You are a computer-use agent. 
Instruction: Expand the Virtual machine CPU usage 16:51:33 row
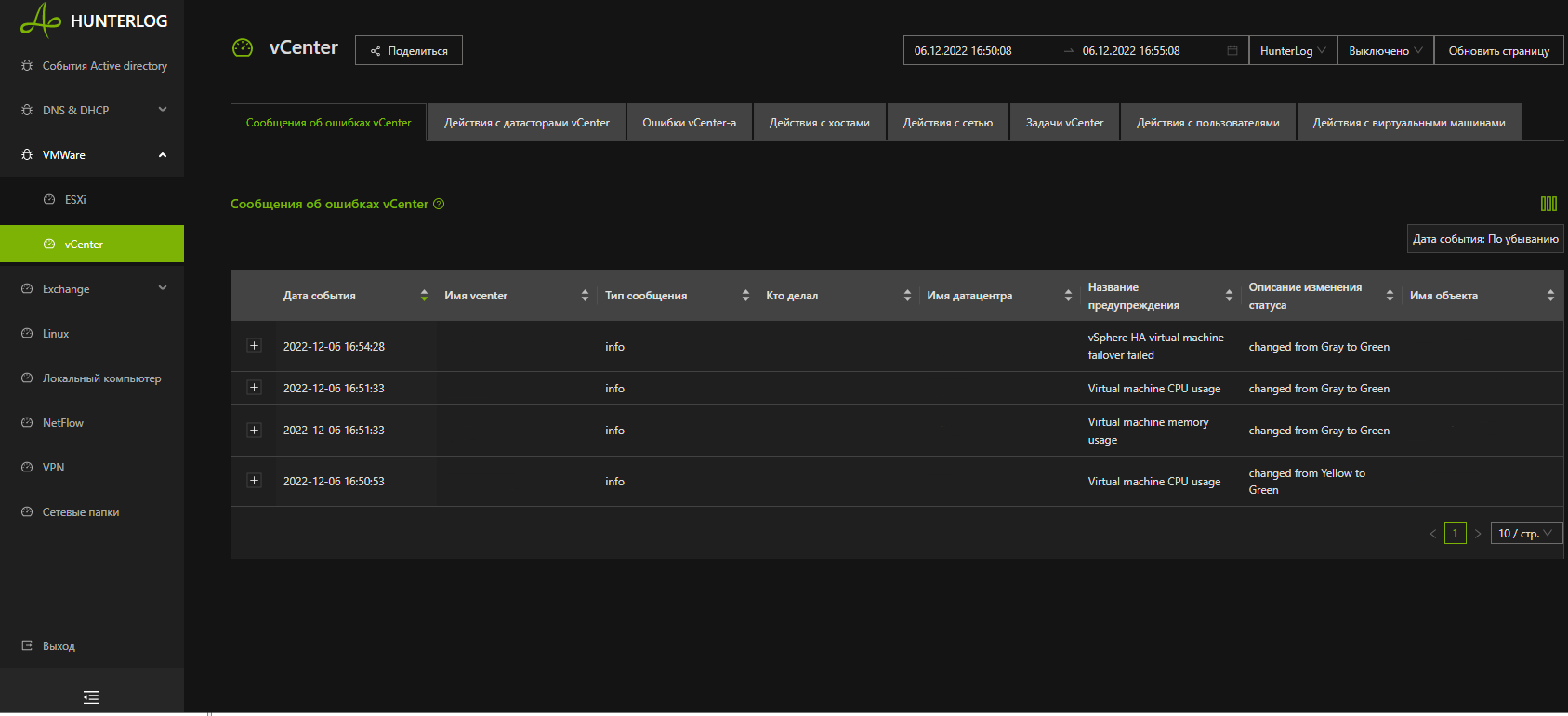pos(254,387)
